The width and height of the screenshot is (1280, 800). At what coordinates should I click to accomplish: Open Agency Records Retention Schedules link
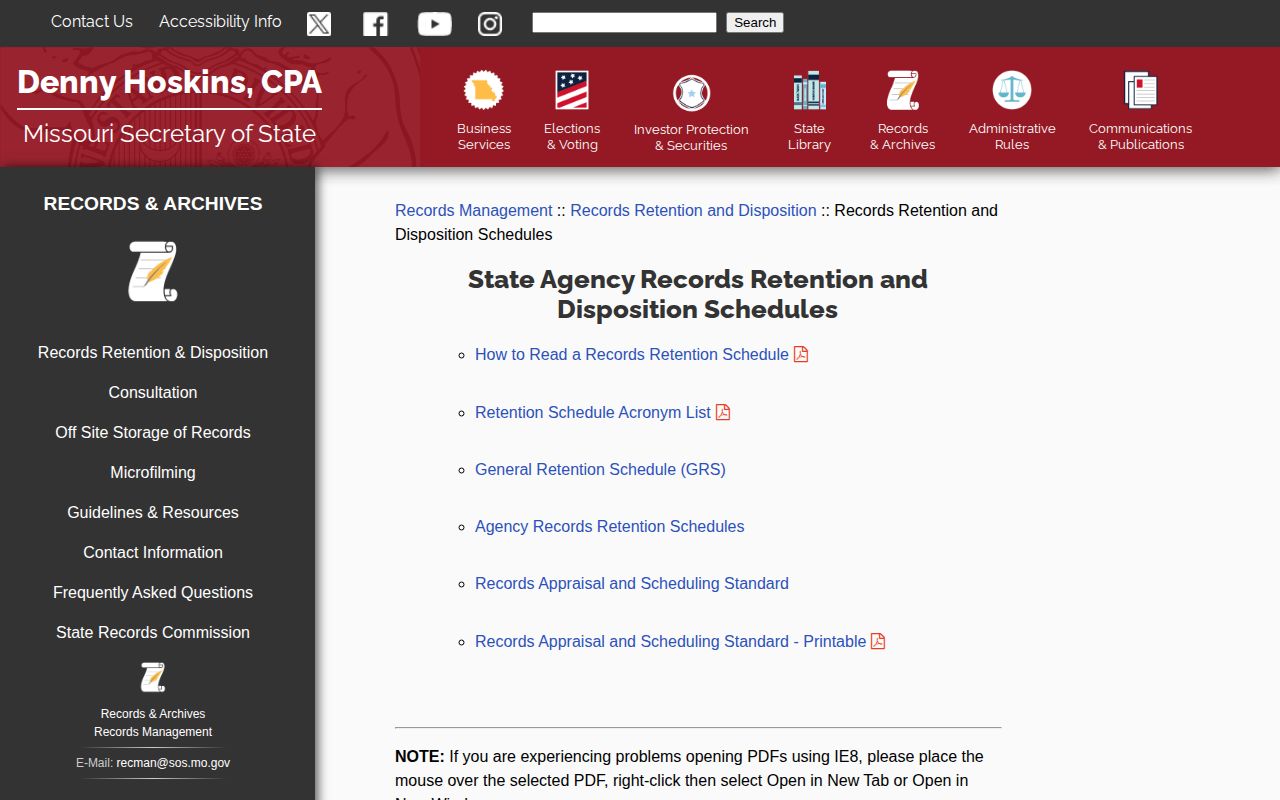coord(610,526)
